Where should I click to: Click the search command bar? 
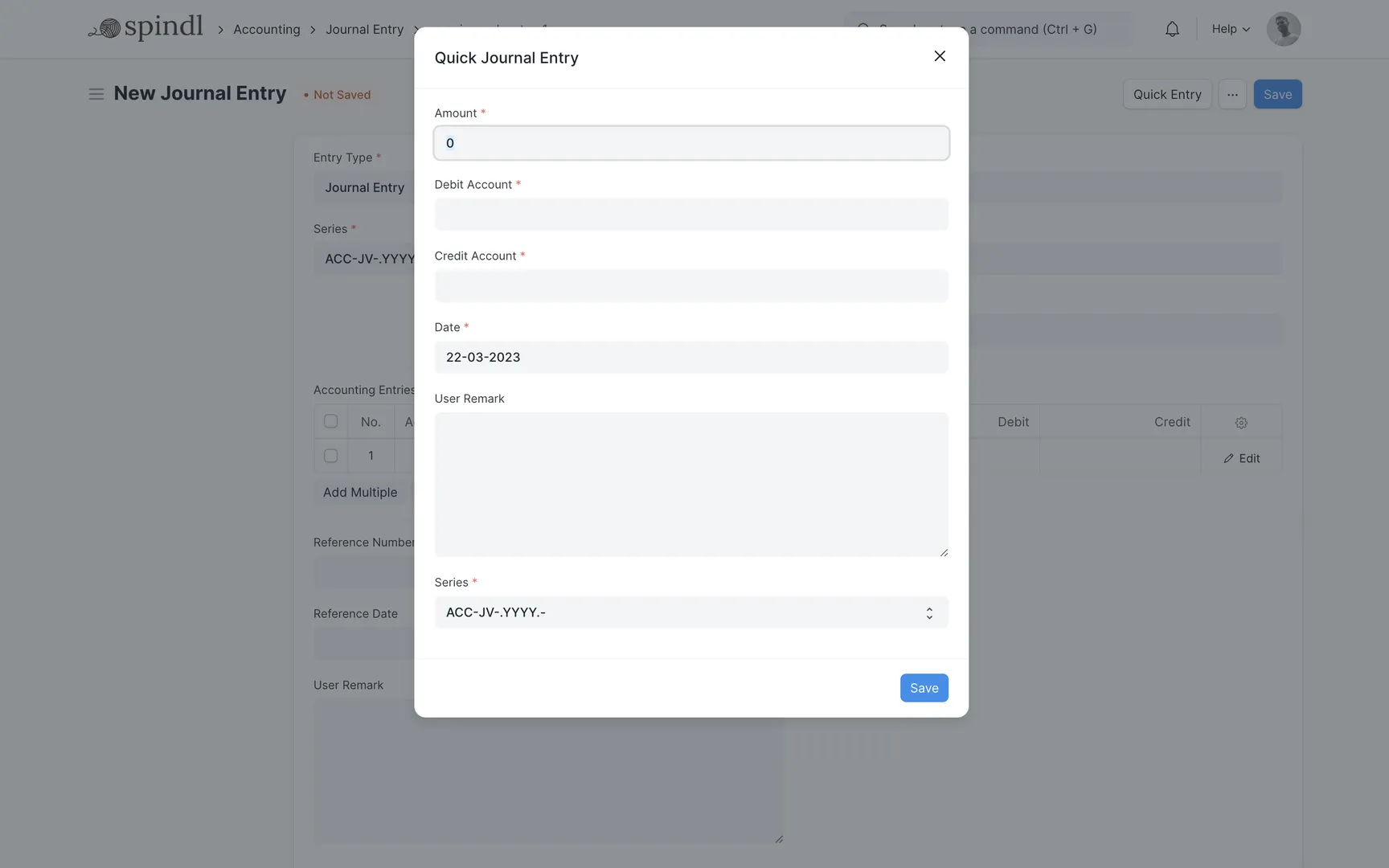tap(988, 29)
